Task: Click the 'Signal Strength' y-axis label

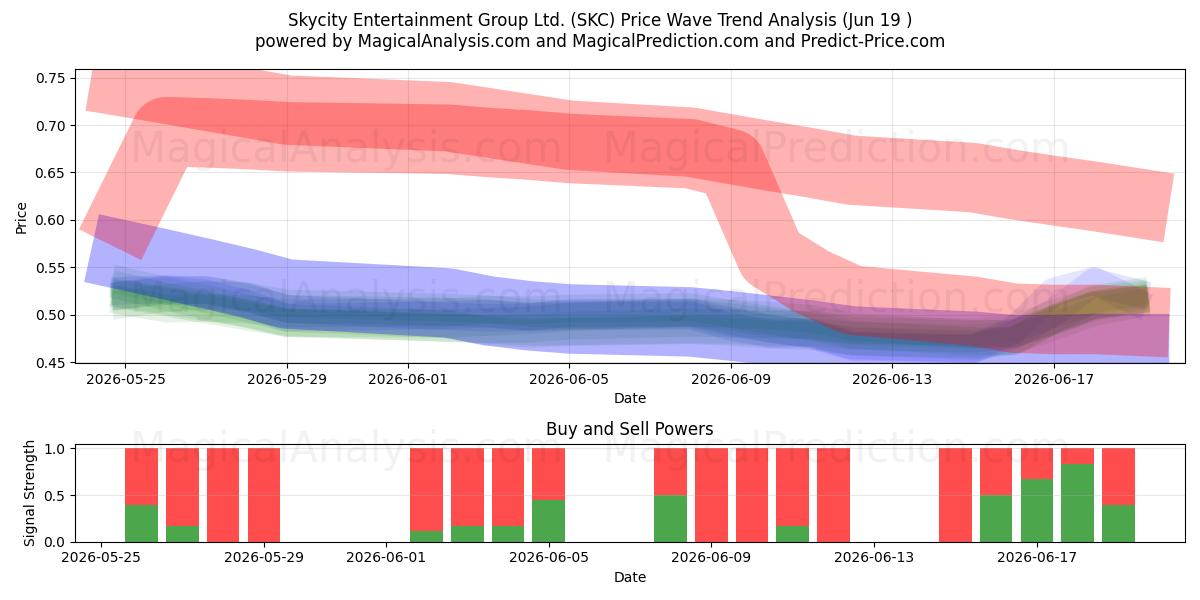Action: point(30,492)
